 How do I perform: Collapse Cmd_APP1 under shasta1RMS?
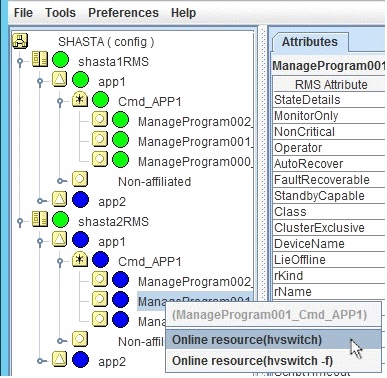[60, 101]
